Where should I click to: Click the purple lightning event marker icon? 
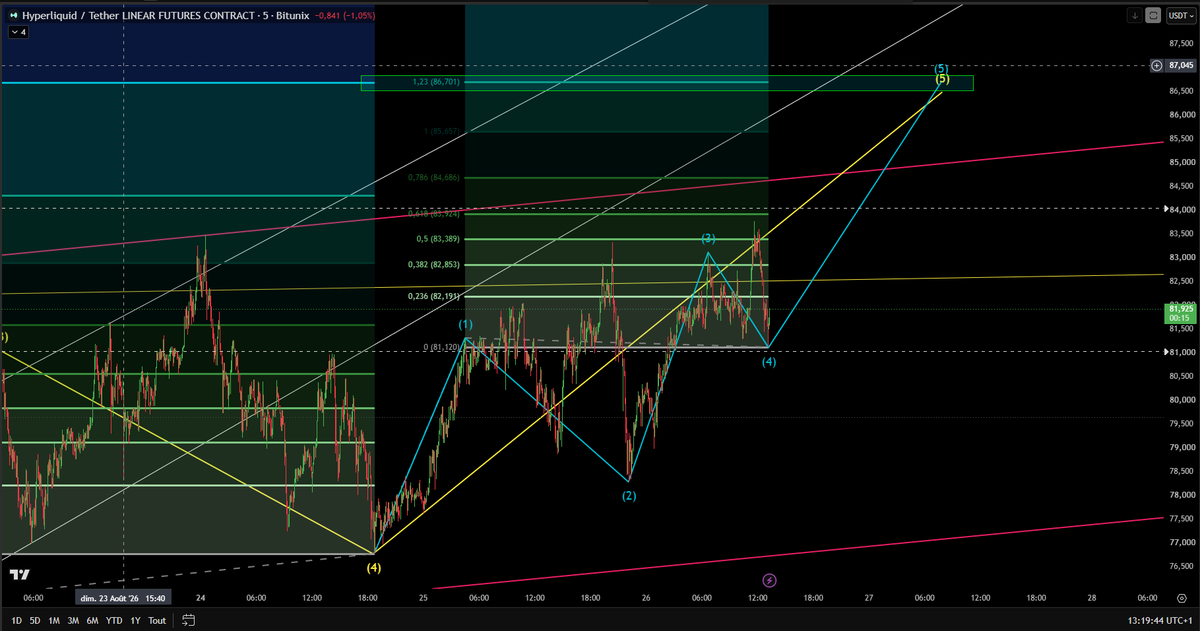click(x=769, y=580)
